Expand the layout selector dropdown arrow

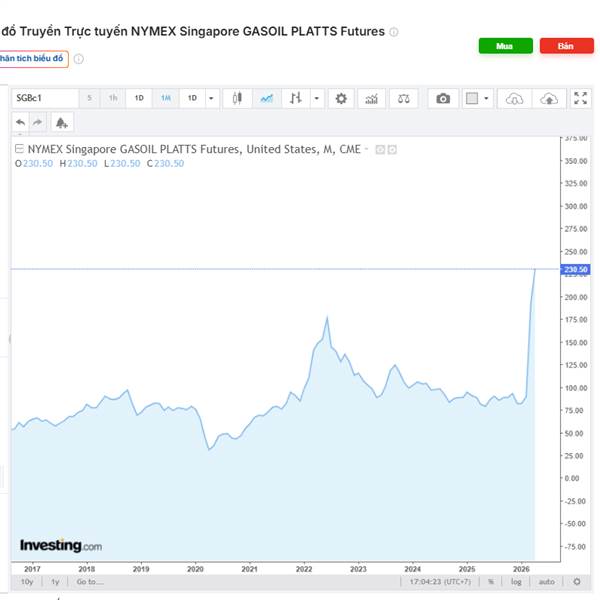click(x=486, y=98)
